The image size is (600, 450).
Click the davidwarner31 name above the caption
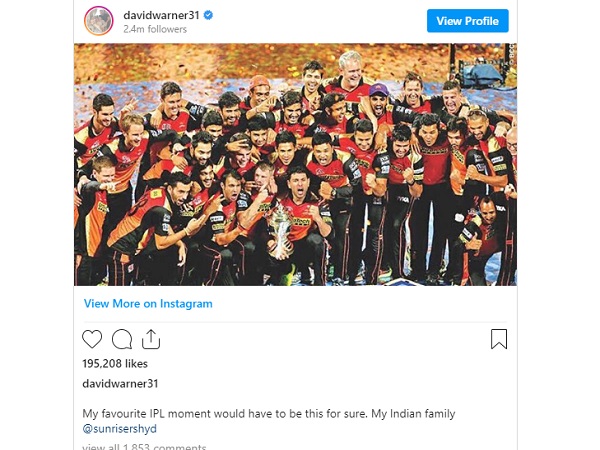click(120, 383)
